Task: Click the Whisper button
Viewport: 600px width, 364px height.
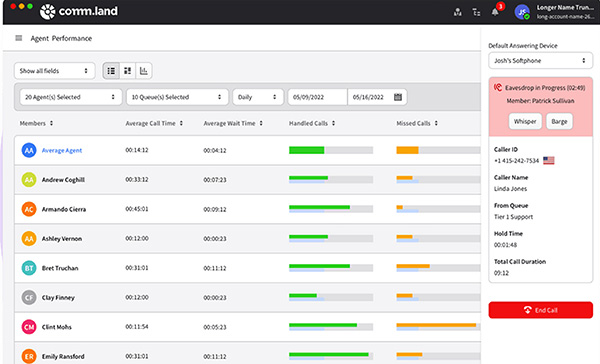Action: coord(525,121)
